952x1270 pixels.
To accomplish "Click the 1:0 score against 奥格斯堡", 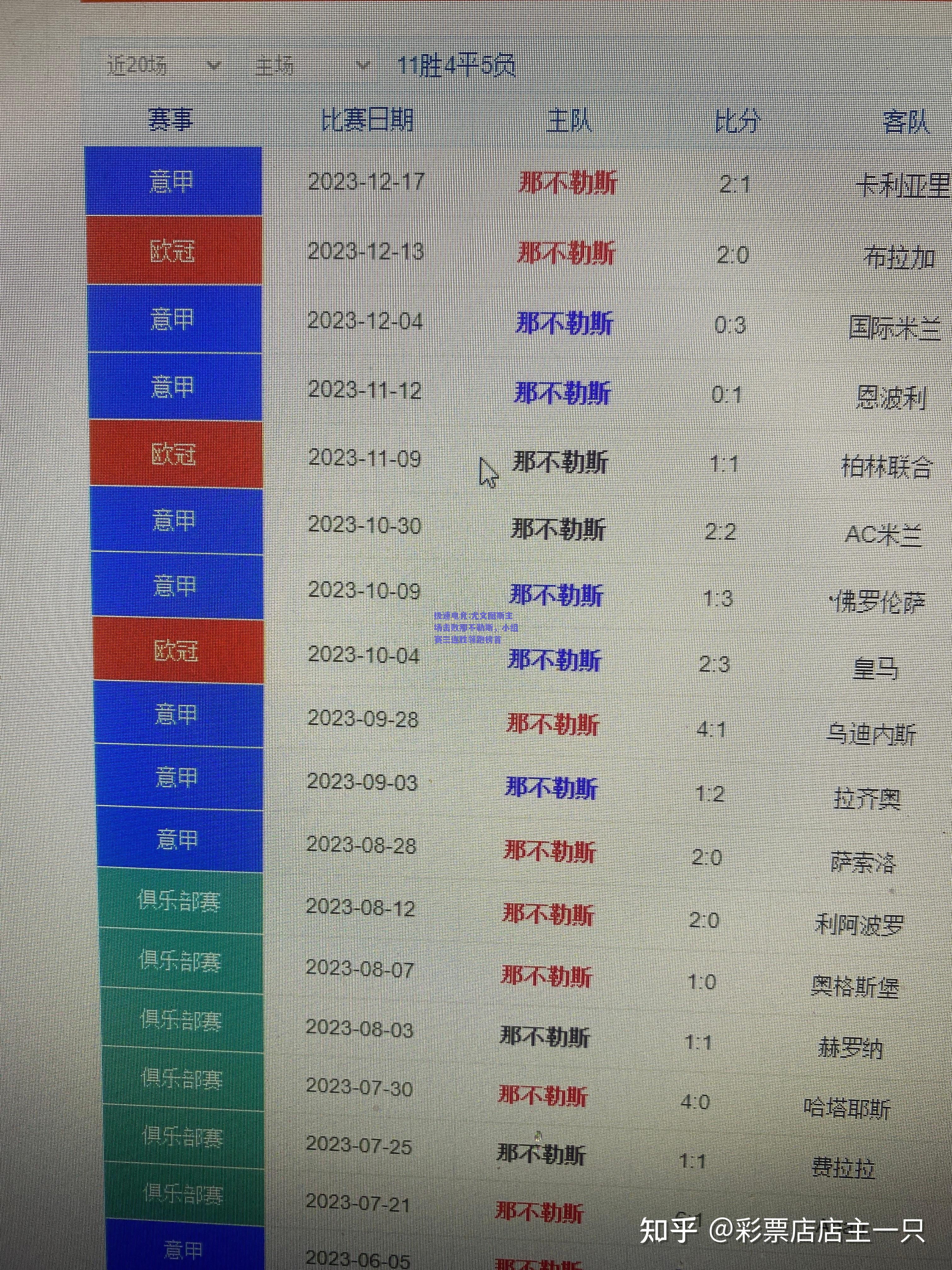I will pos(702,981).
